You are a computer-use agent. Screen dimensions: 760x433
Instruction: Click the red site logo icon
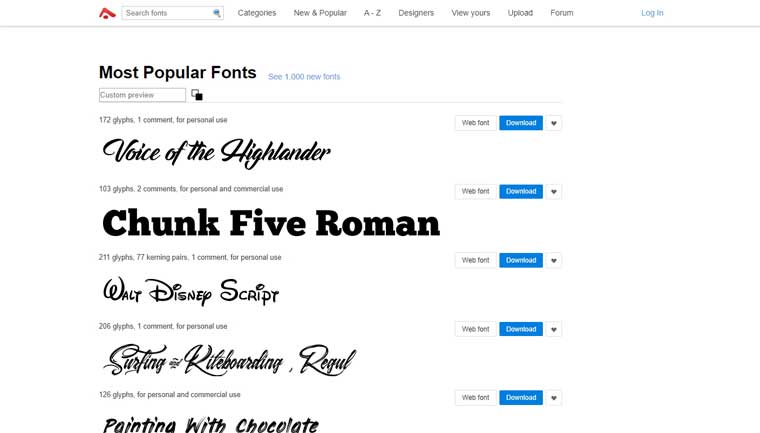[x=107, y=13]
